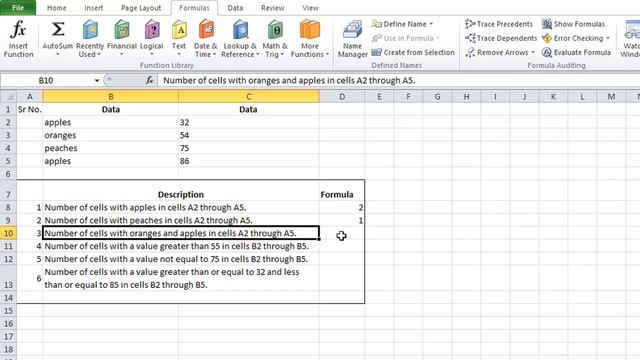Select cell with value 75
This screenshot has width=640, height=360.
pyautogui.click(x=249, y=148)
